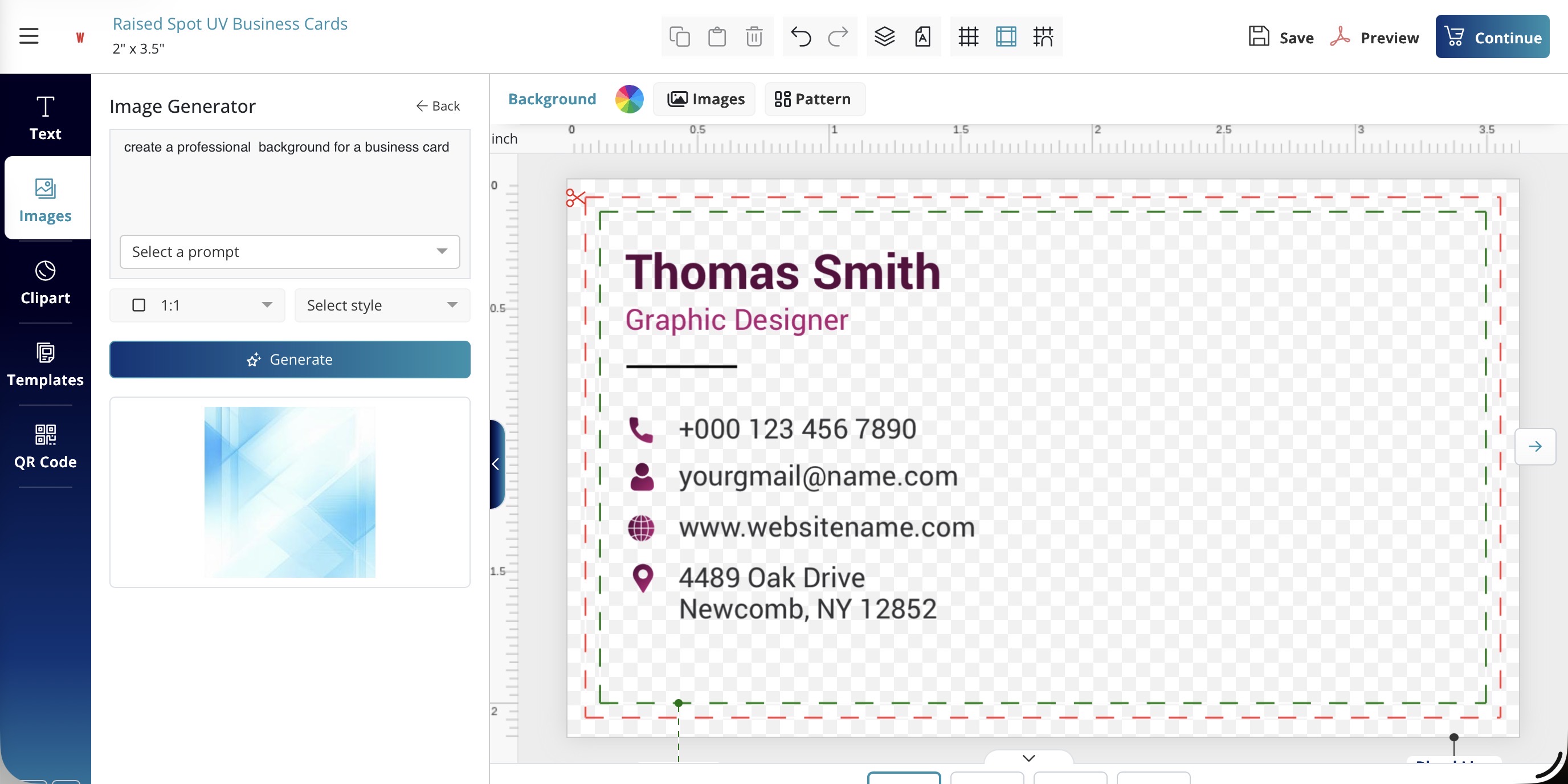Image resolution: width=1568 pixels, height=784 pixels.
Task: Undo the last action
Action: pos(801,36)
